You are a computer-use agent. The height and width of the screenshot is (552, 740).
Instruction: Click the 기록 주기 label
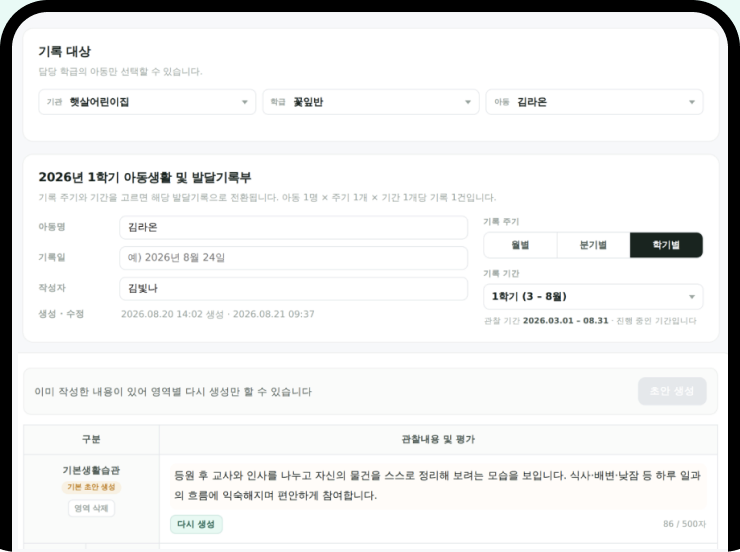coord(501,222)
